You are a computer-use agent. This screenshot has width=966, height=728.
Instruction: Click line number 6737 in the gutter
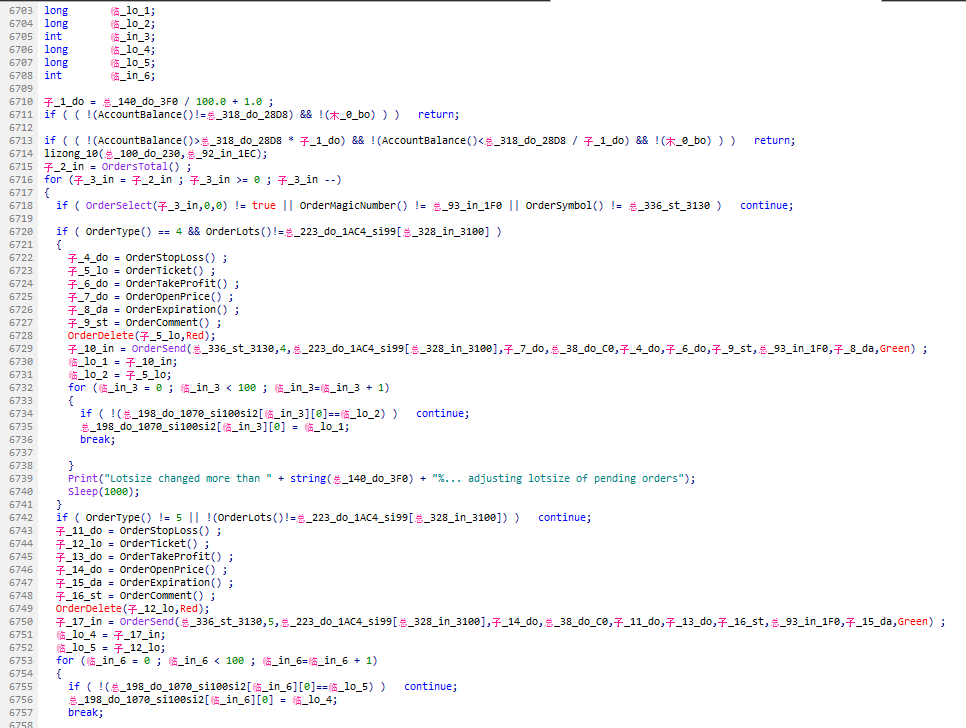[x=21, y=453]
